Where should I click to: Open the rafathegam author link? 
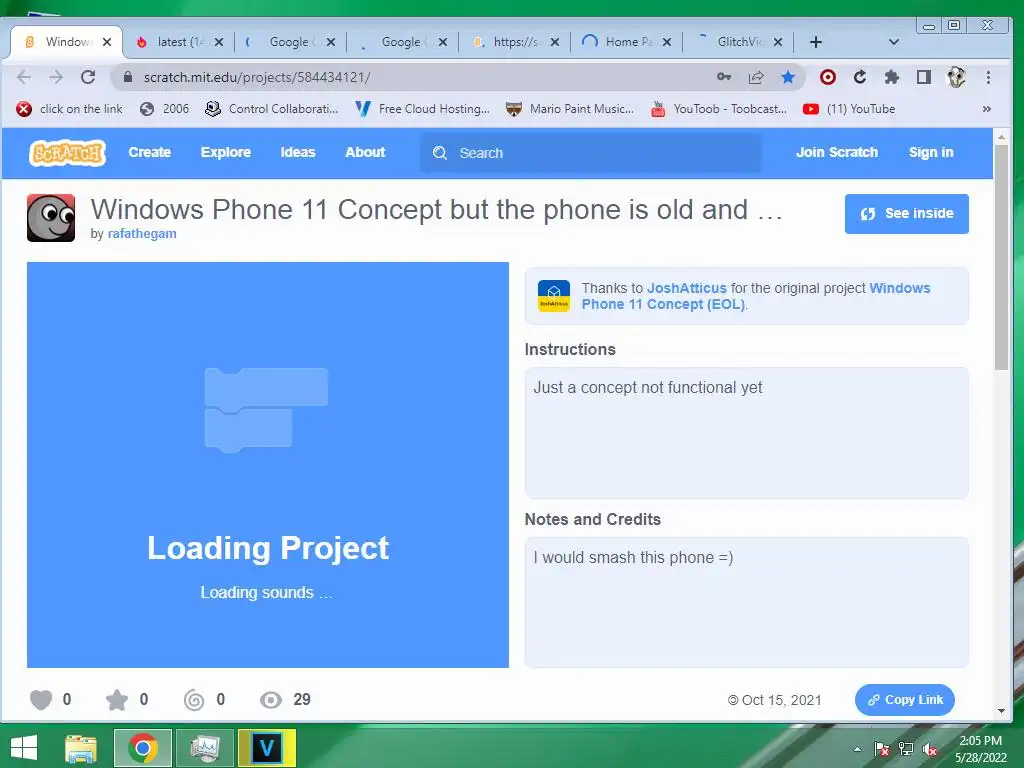pos(142,234)
